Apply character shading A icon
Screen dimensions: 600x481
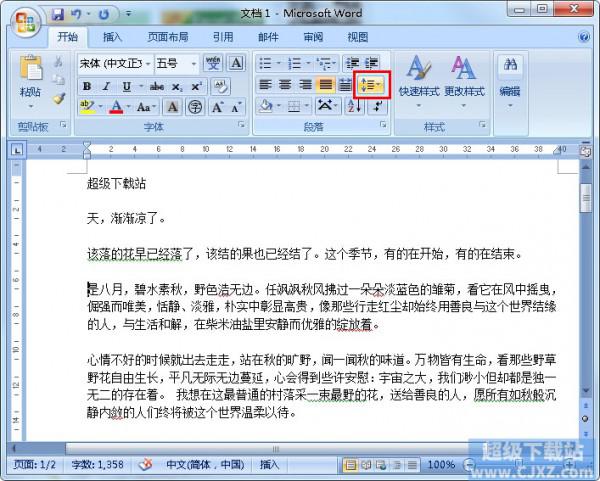[172, 107]
